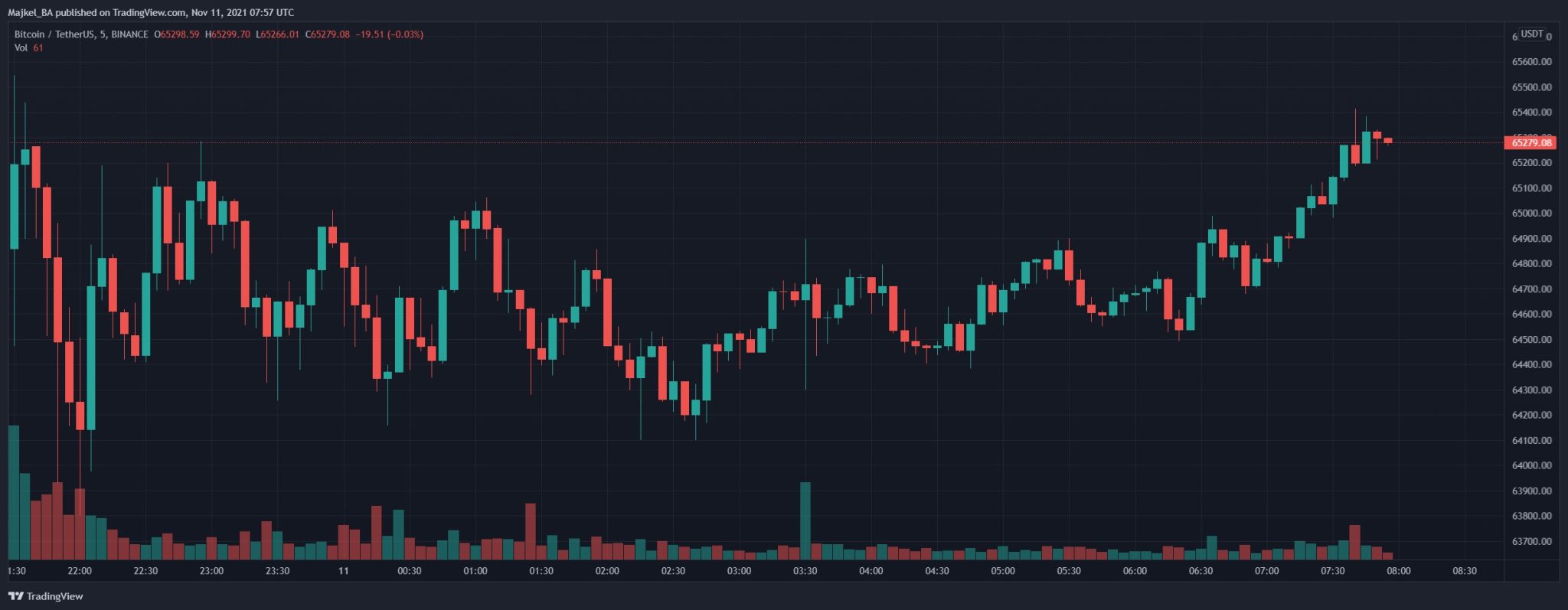Screen dimensions: 1568x610
Task: Click the 11 date marker on time axis
Action: point(343,571)
